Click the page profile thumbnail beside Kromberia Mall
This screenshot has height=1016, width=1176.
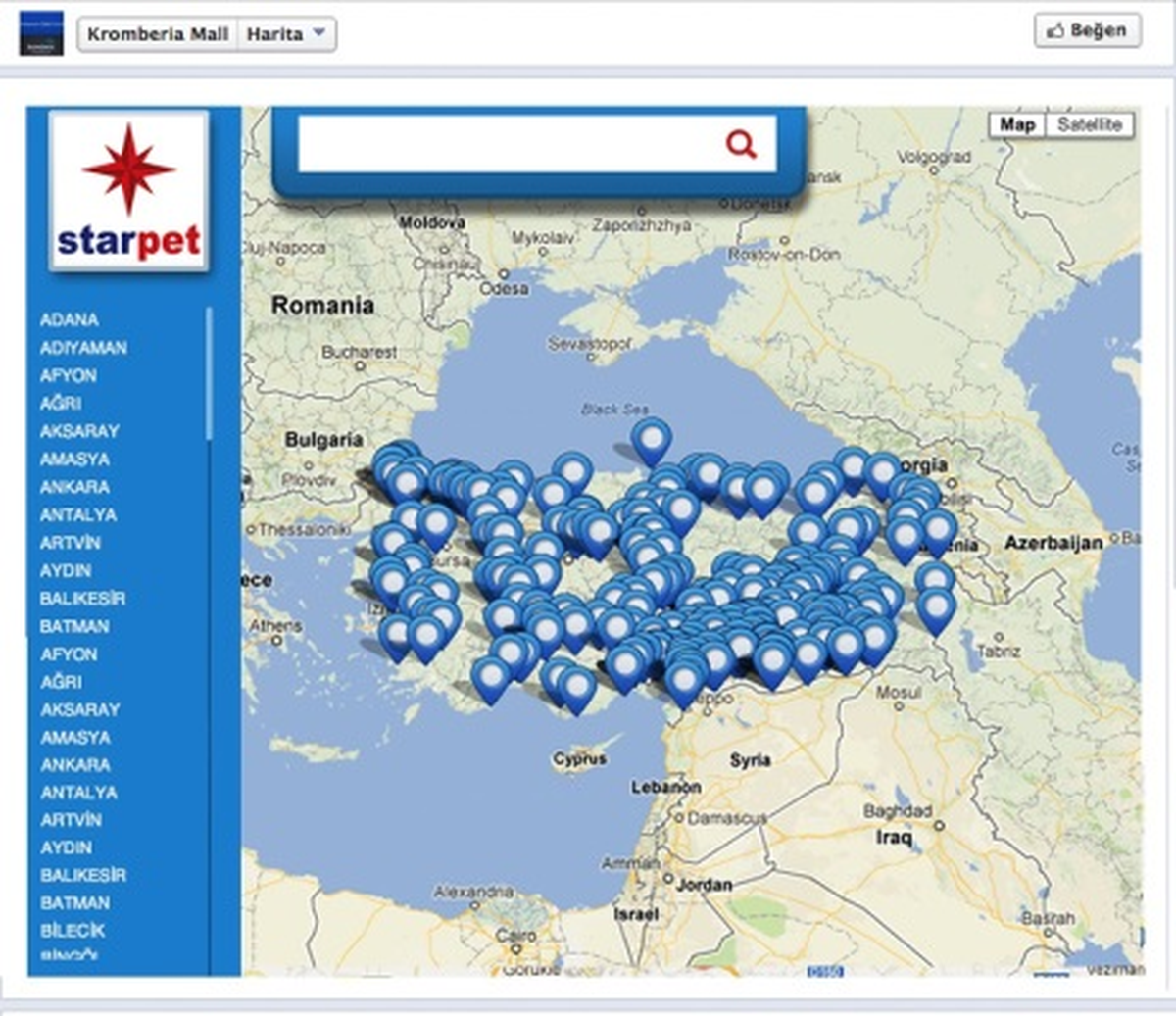(x=41, y=33)
